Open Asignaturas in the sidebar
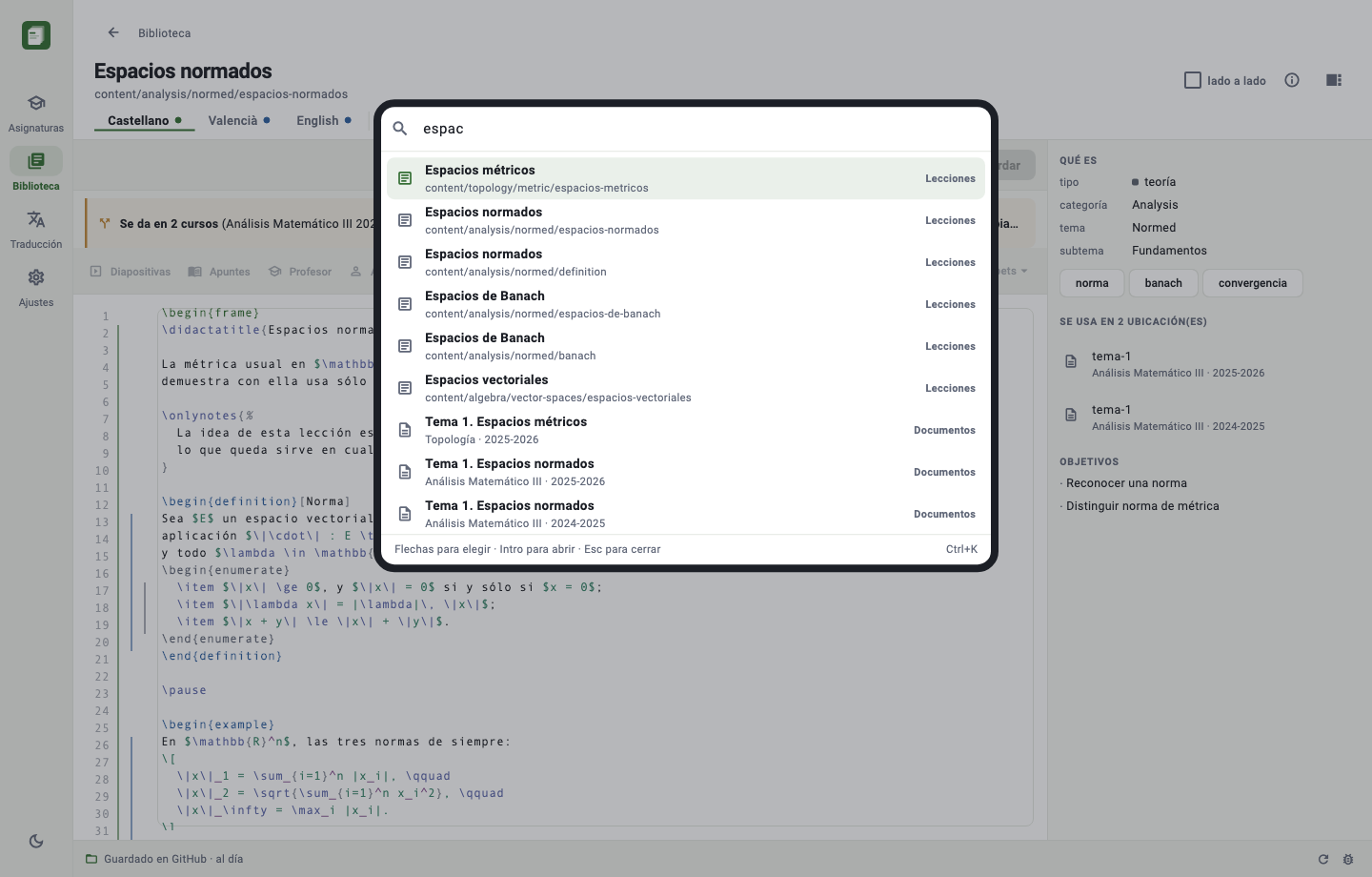The height and width of the screenshot is (877, 1372). click(x=36, y=112)
